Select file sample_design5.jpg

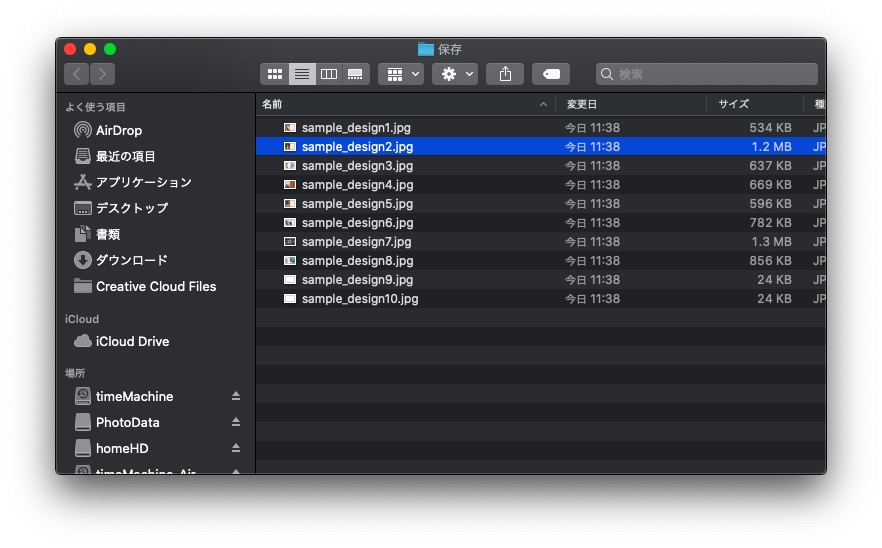pos(541,204)
